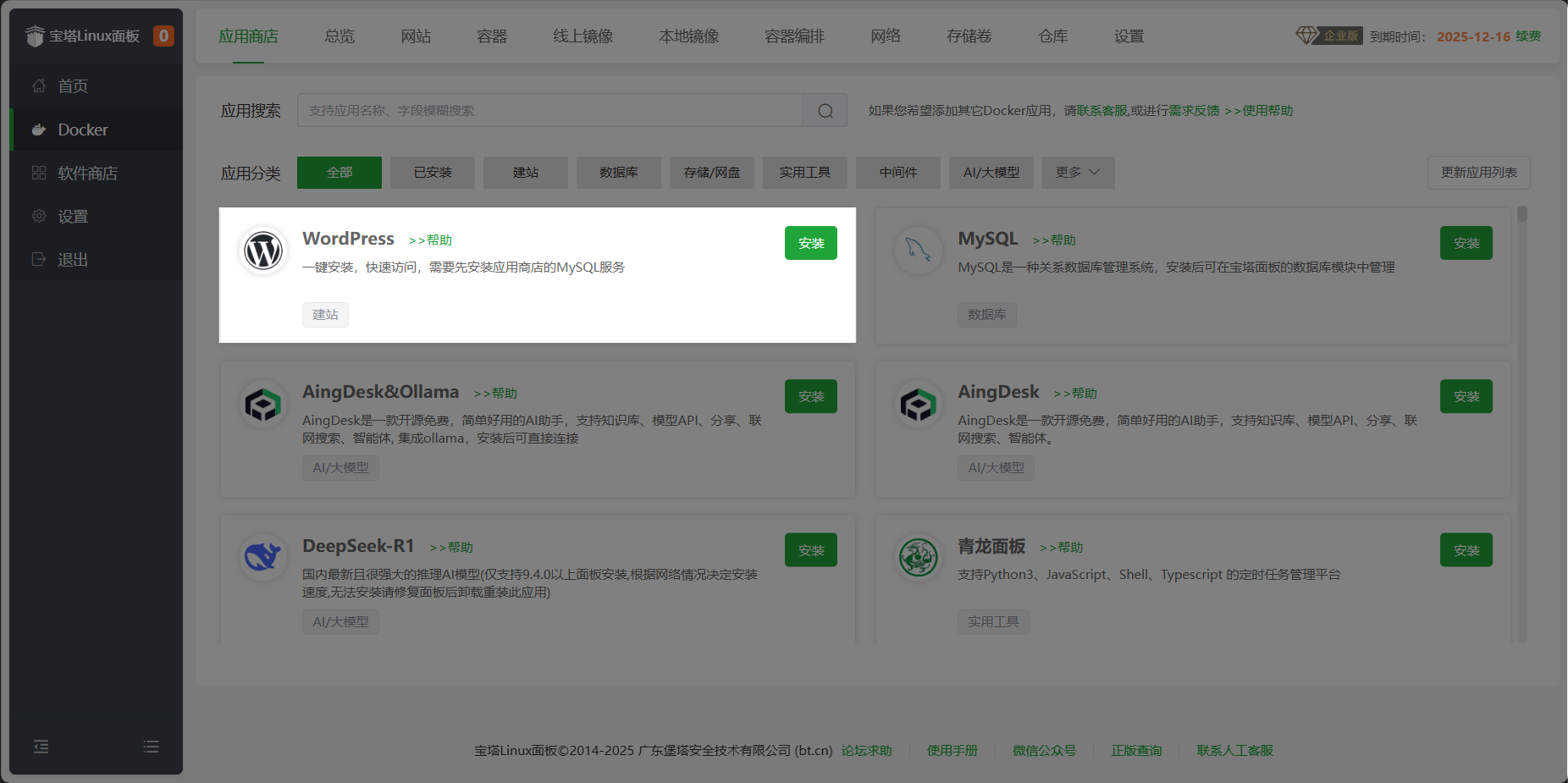Viewport: 1568px width, 783px height.
Task: Click the 退出 logout icon
Action: tap(39, 259)
